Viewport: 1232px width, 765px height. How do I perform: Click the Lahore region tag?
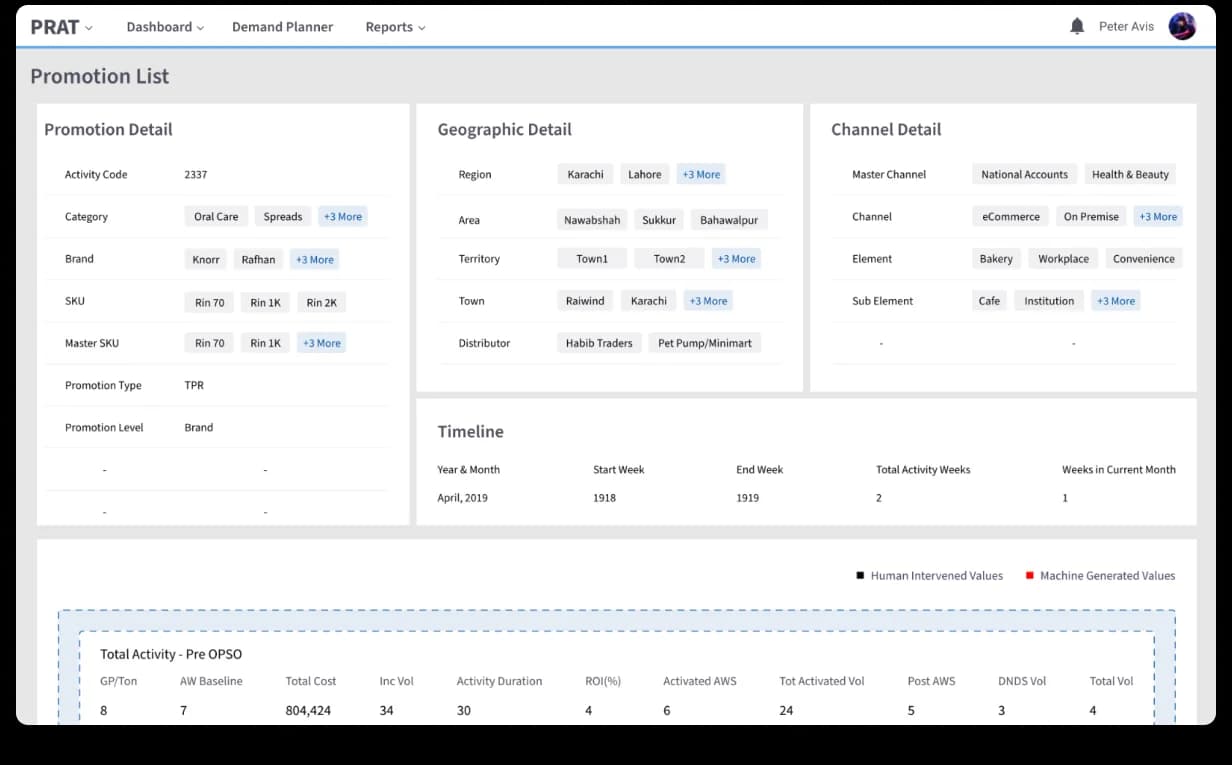pyautogui.click(x=645, y=174)
